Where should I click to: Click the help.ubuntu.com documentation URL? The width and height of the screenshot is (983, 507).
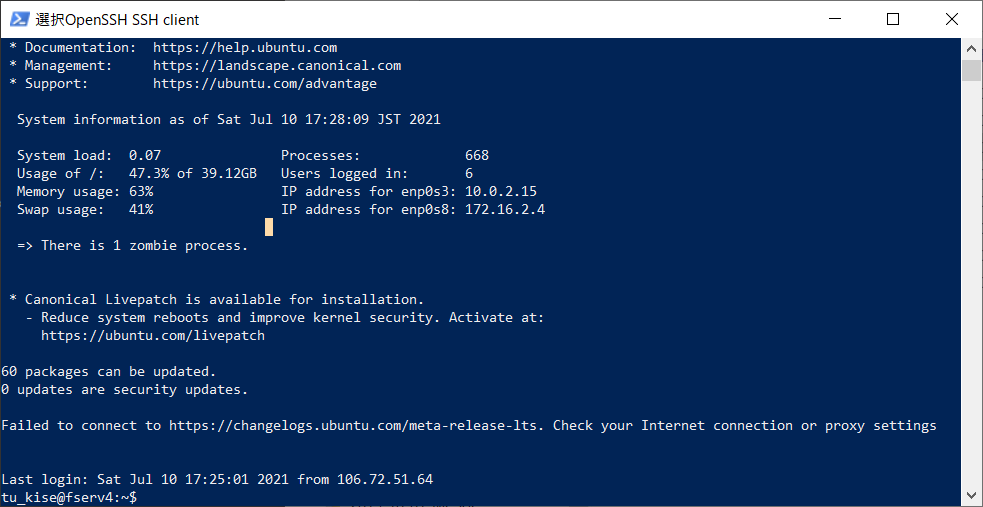[x=245, y=48]
